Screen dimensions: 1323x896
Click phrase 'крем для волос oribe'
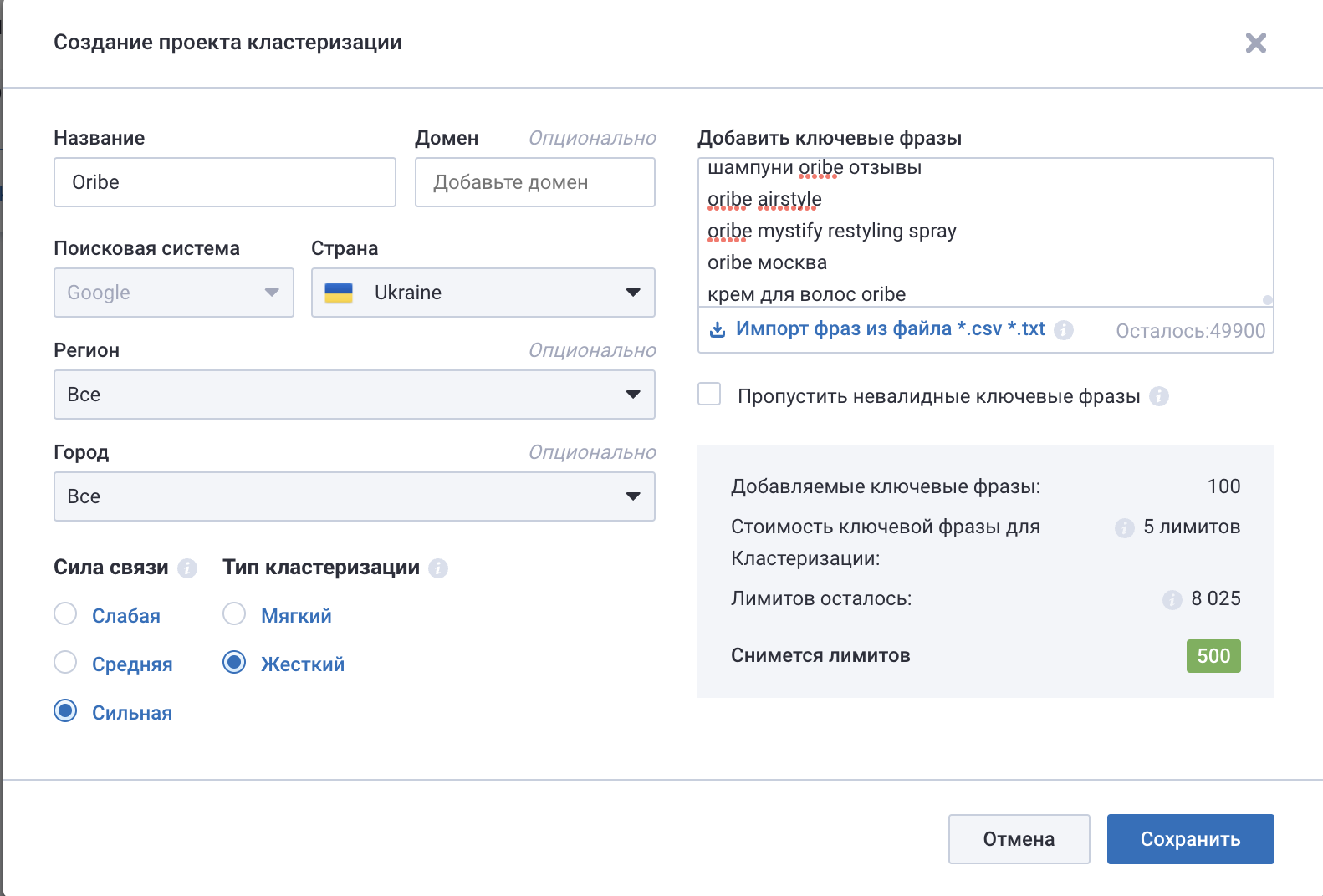[807, 294]
